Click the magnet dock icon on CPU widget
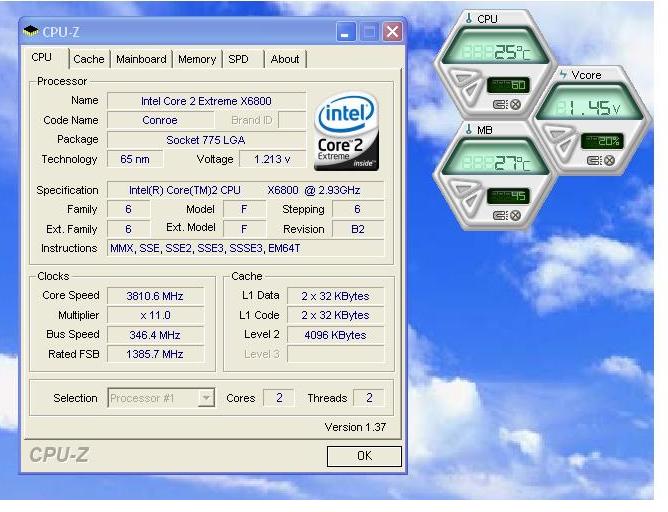The height and width of the screenshot is (512, 668). pos(501,104)
